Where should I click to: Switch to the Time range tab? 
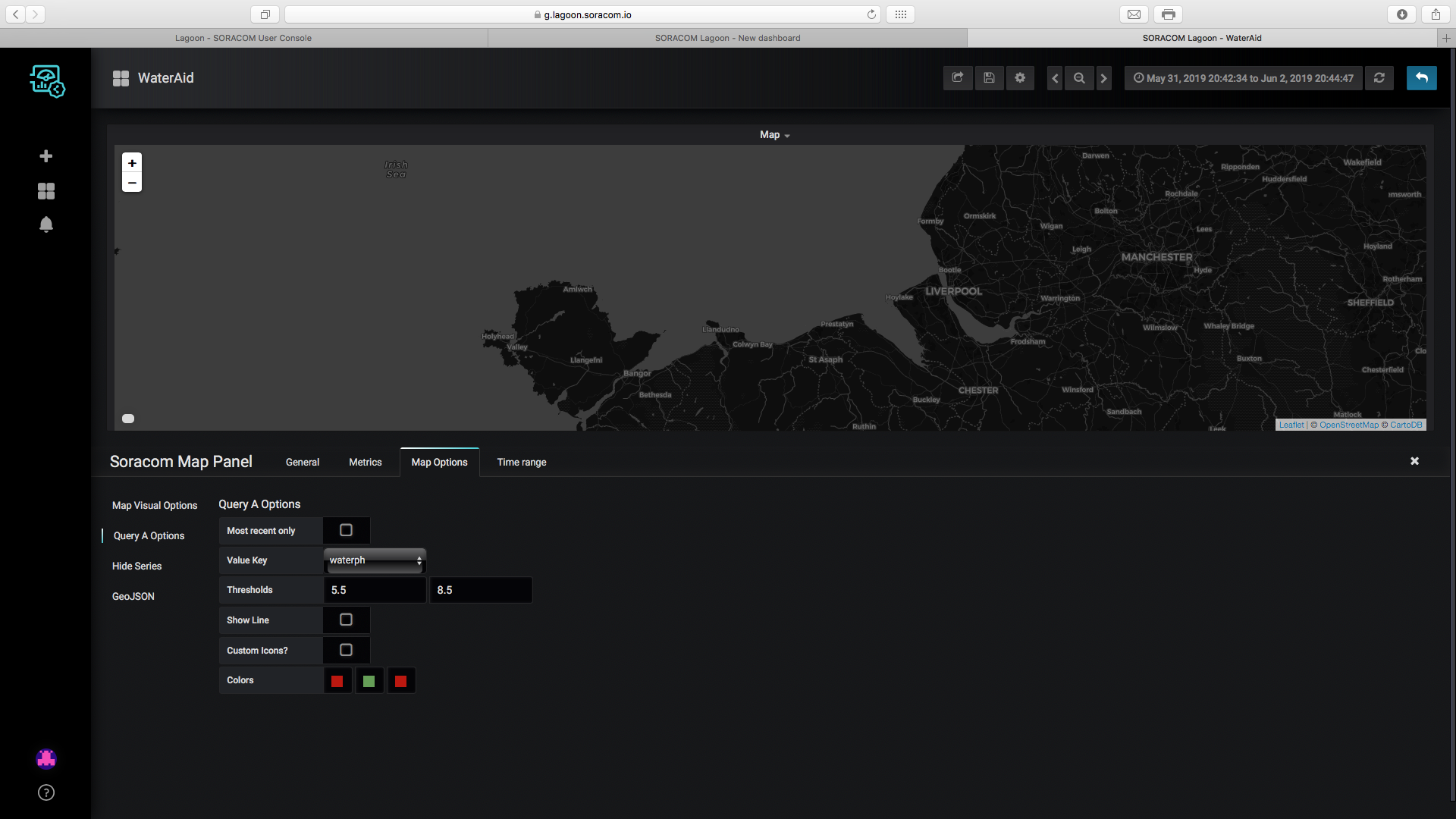(x=521, y=462)
